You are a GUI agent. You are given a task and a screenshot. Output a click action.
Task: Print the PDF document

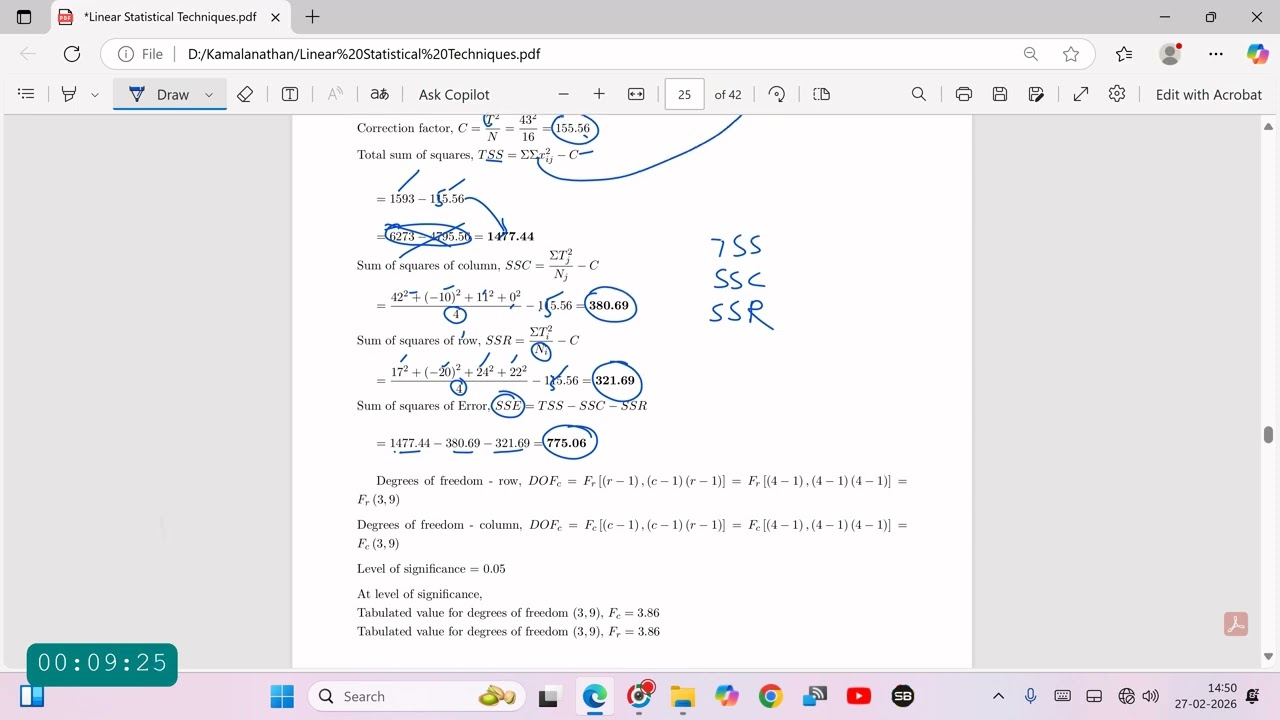tap(964, 94)
